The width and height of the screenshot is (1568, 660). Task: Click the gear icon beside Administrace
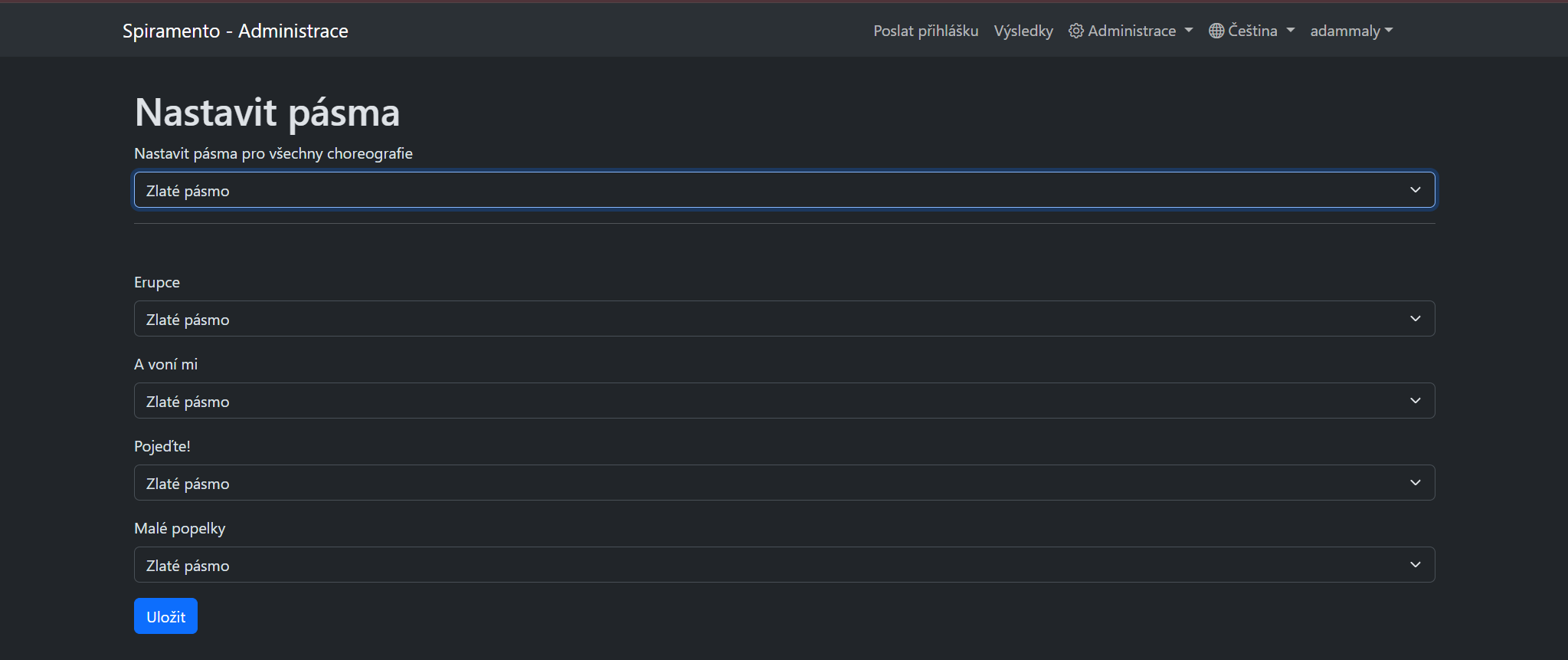pos(1076,31)
